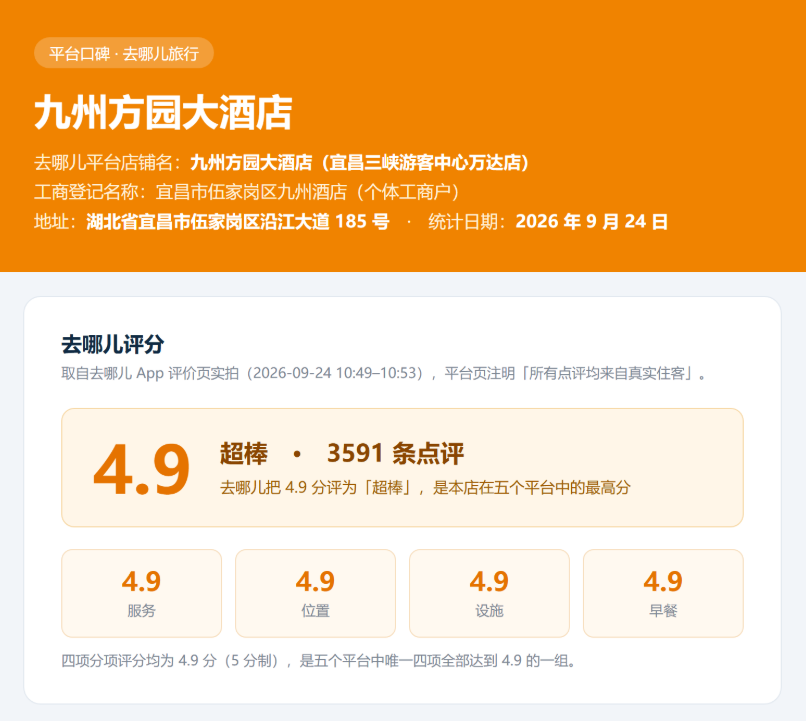This screenshot has width=806, height=721.
Task: Click the sentence 是本店在五个平台中的最高分
Action: click(532, 488)
